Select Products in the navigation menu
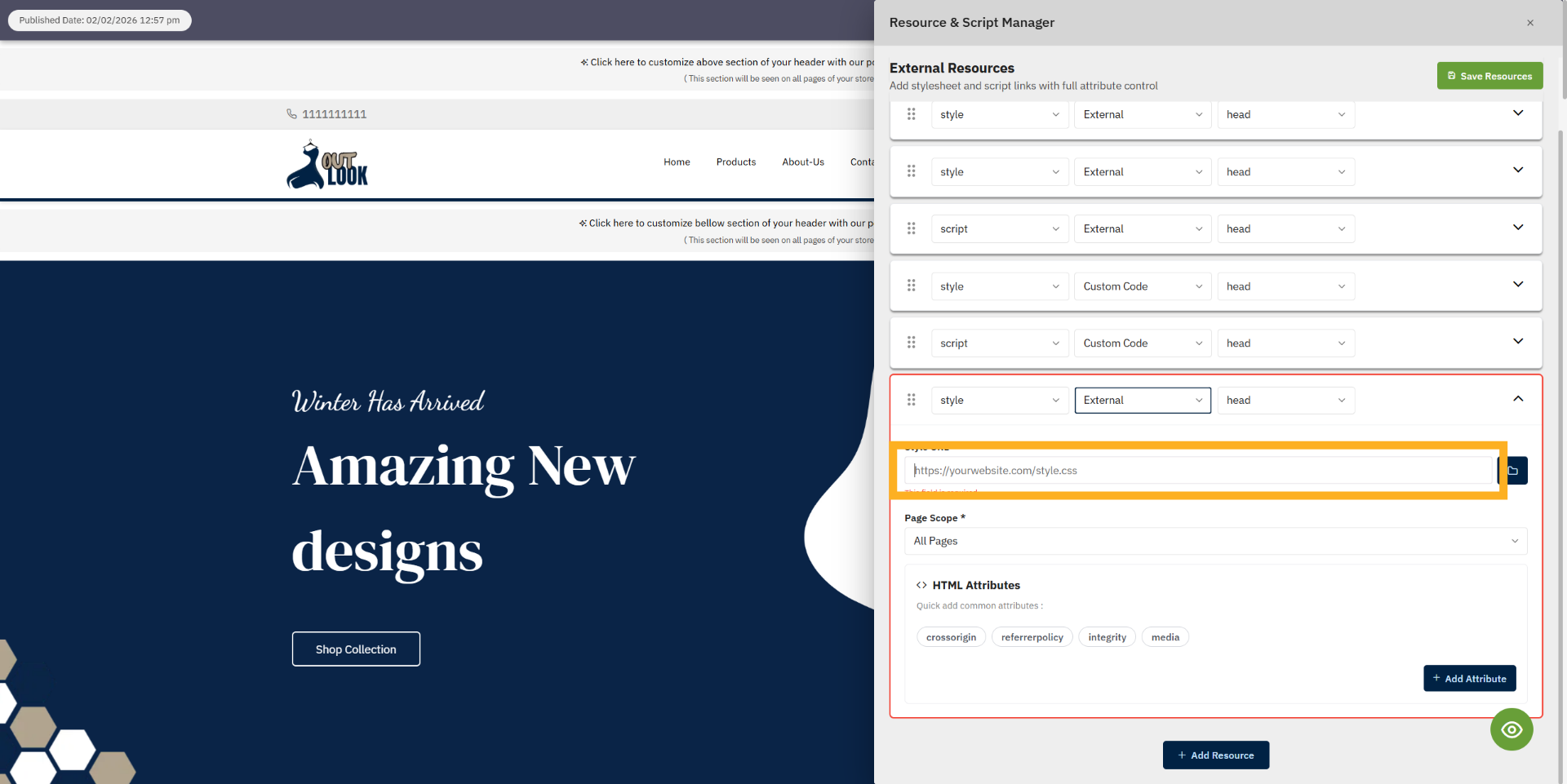1567x784 pixels. (x=735, y=162)
